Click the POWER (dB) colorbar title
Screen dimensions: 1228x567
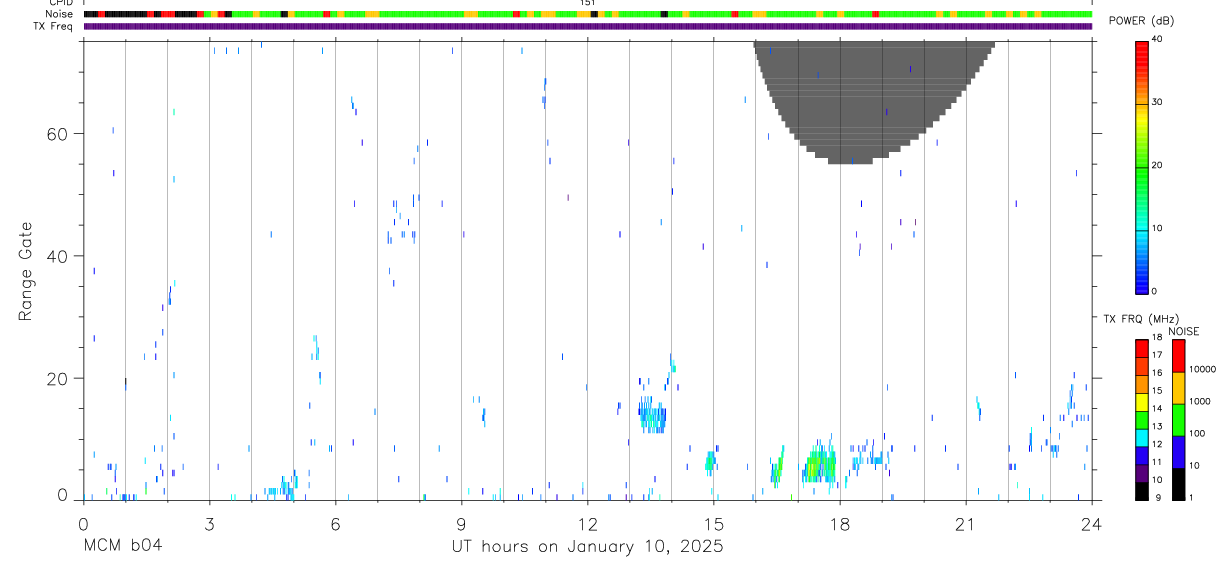click(x=1141, y=22)
